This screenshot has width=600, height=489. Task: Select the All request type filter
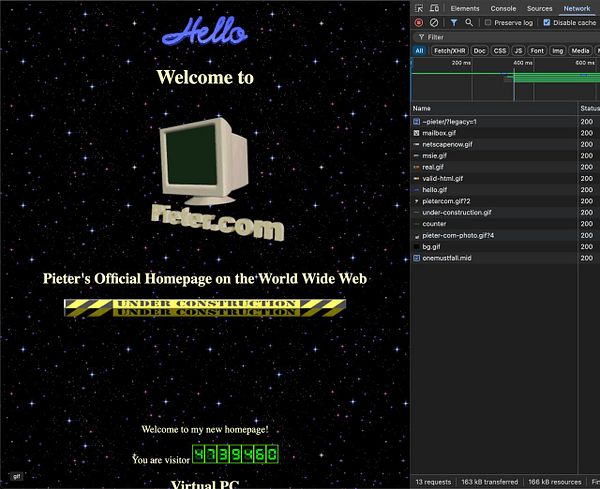coord(419,51)
